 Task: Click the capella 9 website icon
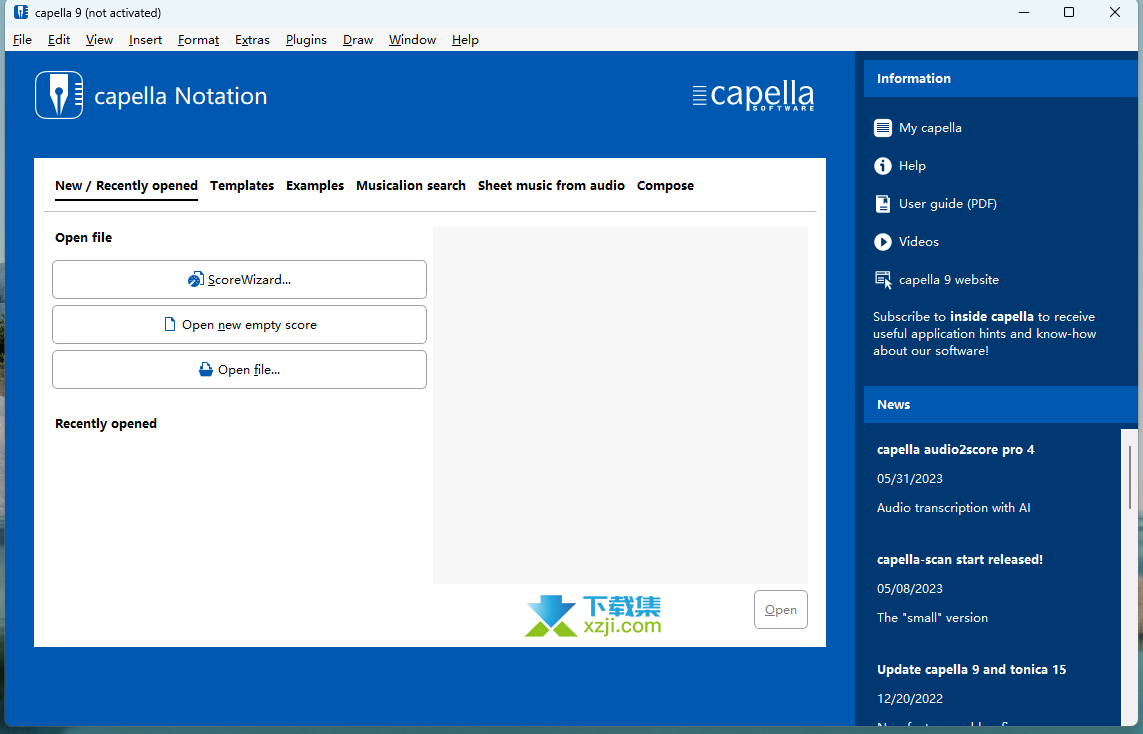883,280
